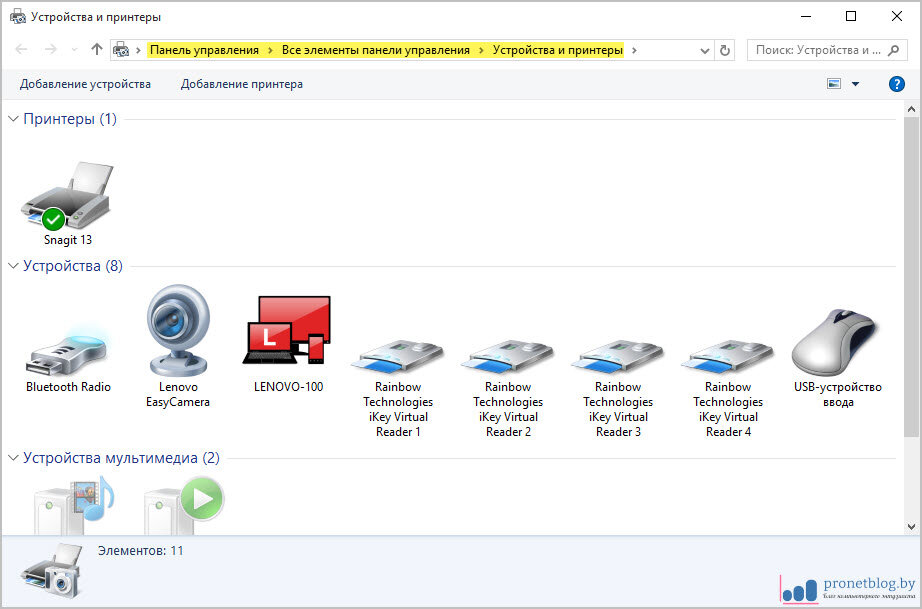Click the scrollbar down arrow
This screenshot has width=922, height=609.
(911, 527)
